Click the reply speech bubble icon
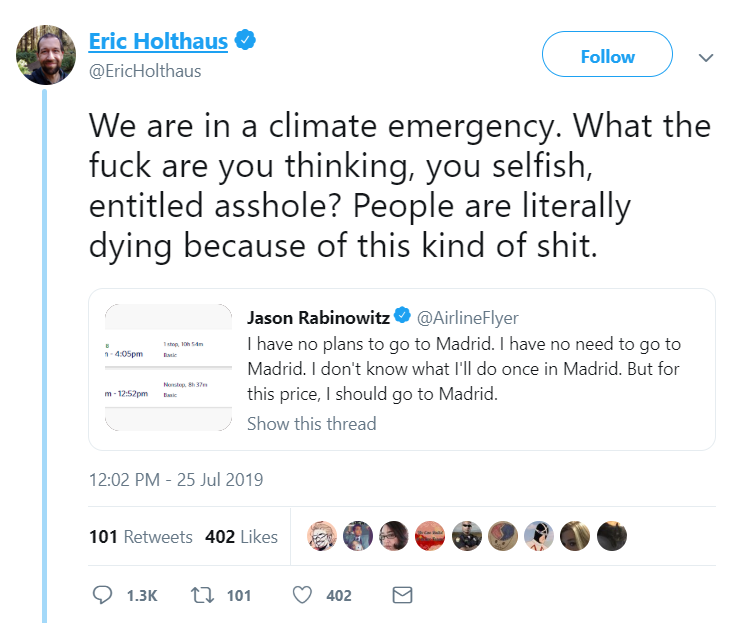This screenshot has height=623, width=745. point(102,595)
